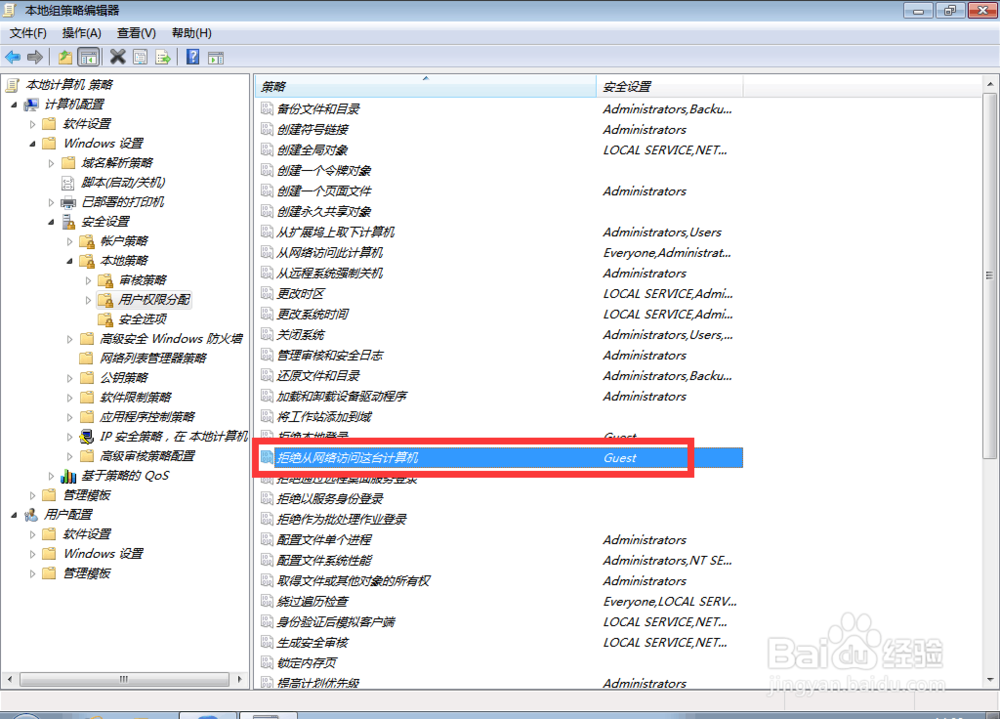This screenshot has width=1000, height=719.
Task: Sort by the 策略 column header
Action: tap(425, 86)
